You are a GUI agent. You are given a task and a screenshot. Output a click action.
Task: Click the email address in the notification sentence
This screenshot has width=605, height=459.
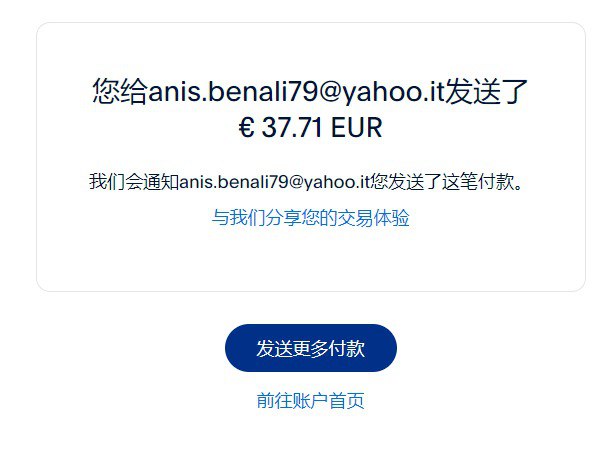pyautogui.click(x=275, y=181)
